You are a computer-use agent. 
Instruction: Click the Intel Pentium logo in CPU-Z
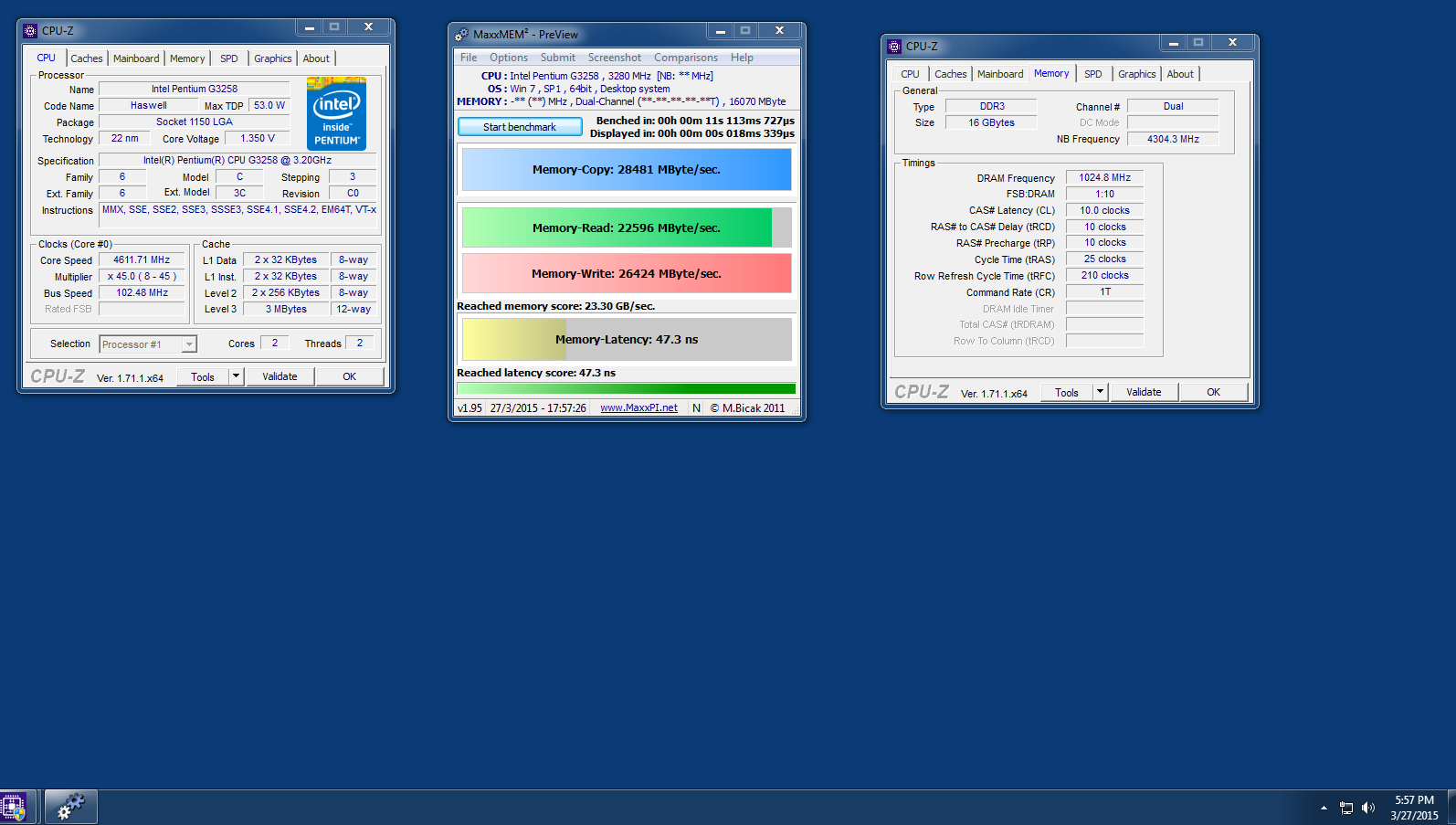click(336, 113)
